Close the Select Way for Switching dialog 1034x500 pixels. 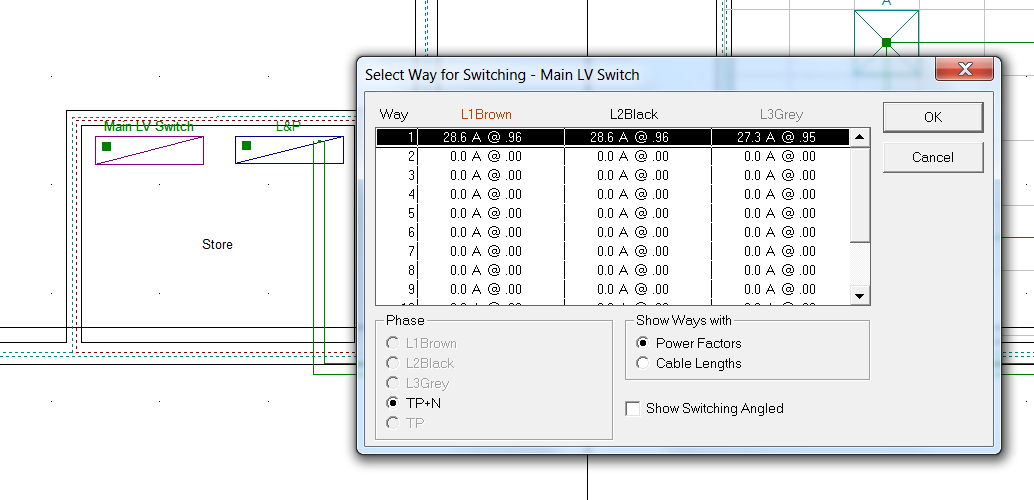point(964,69)
